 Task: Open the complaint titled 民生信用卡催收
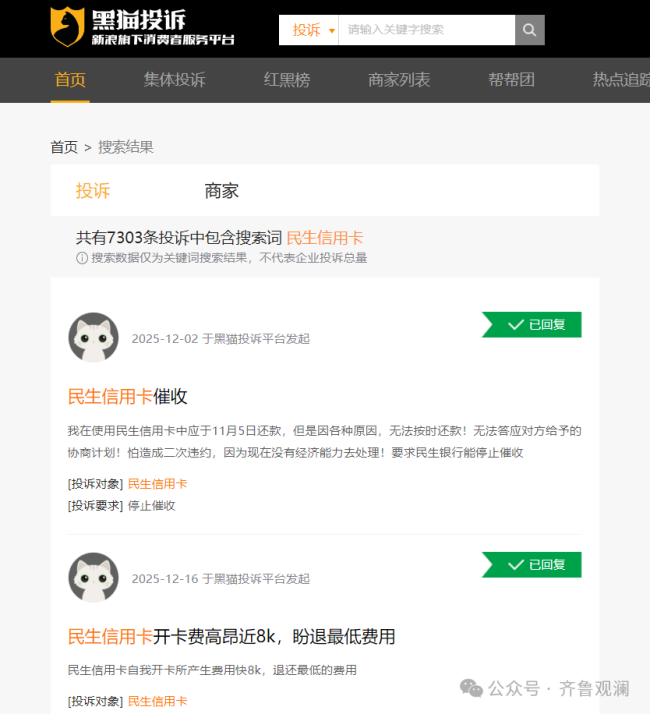pos(128,396)
